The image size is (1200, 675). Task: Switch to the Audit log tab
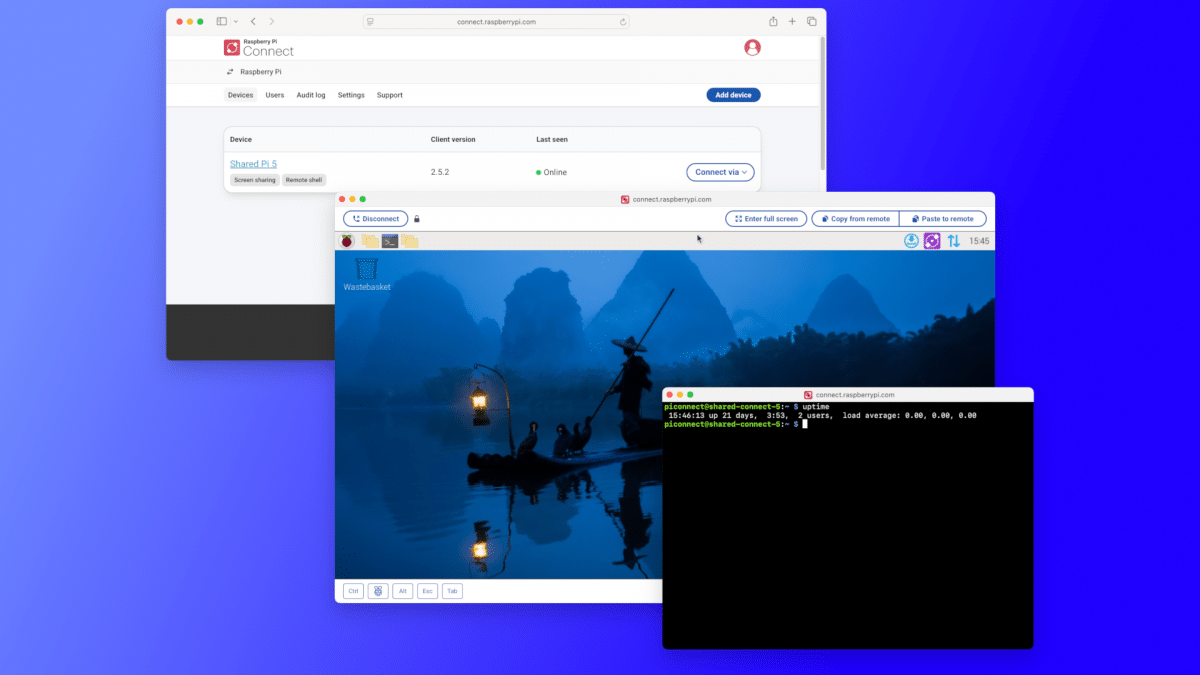point(311,95)
